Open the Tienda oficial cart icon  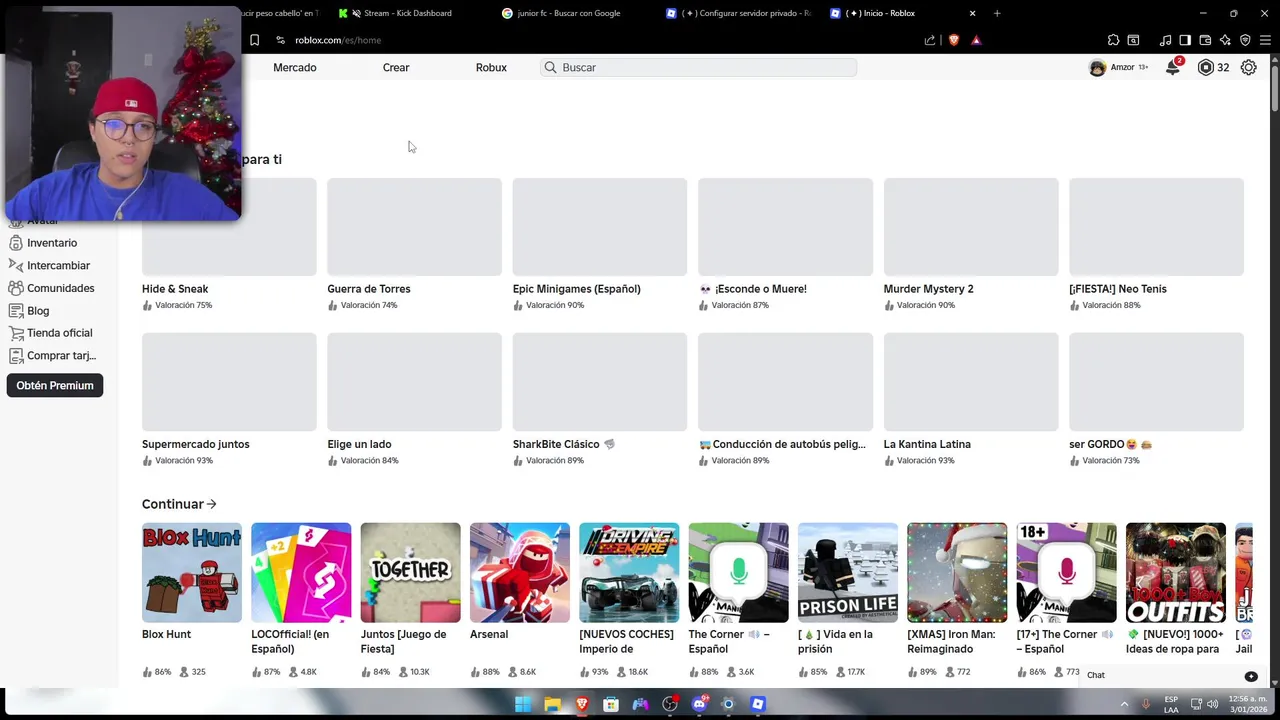[x=16, y=333]
